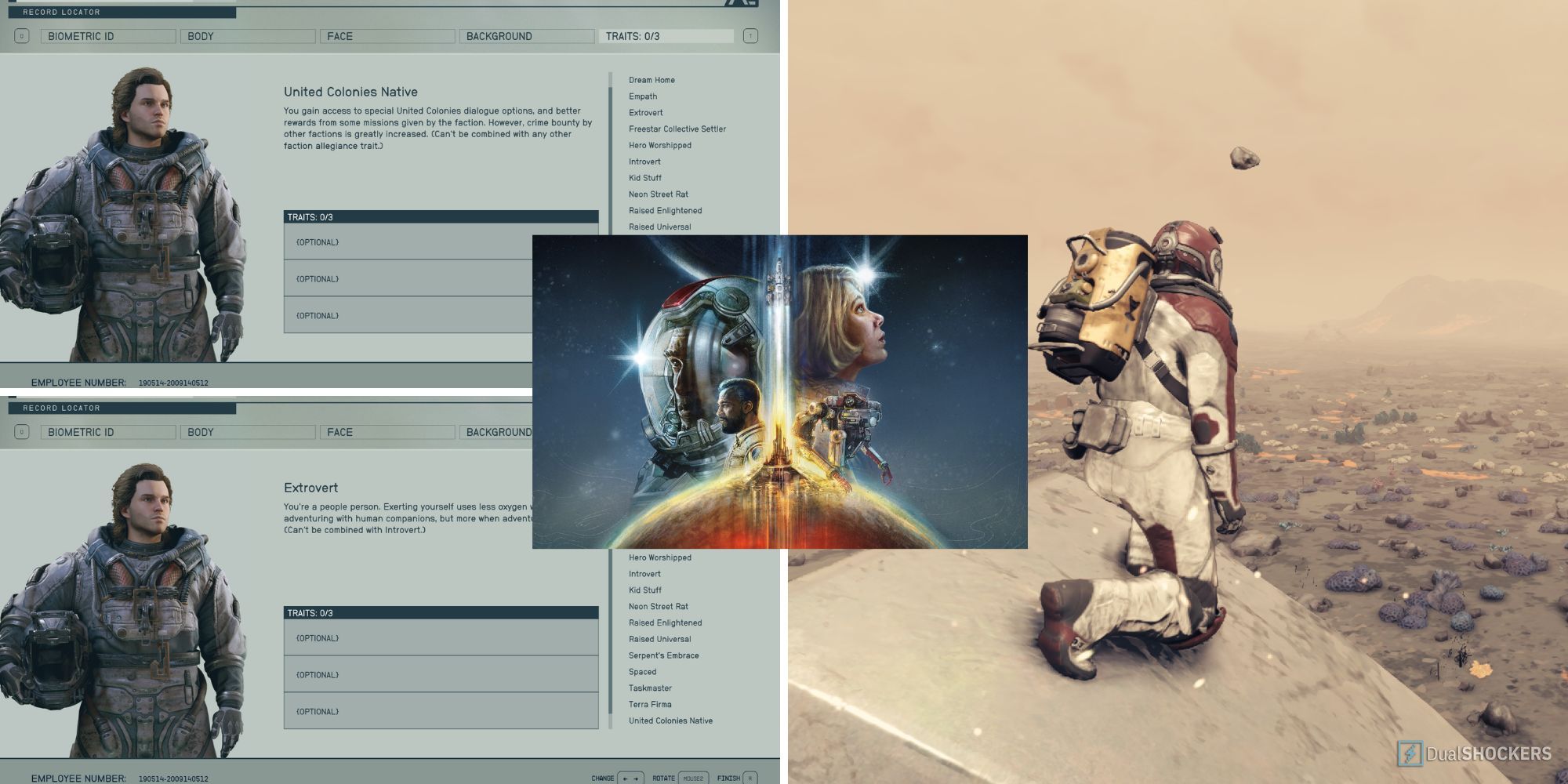Click the R key icon next to FINISH
Viewport: 1568px width, 784px height.
(750, 778)
